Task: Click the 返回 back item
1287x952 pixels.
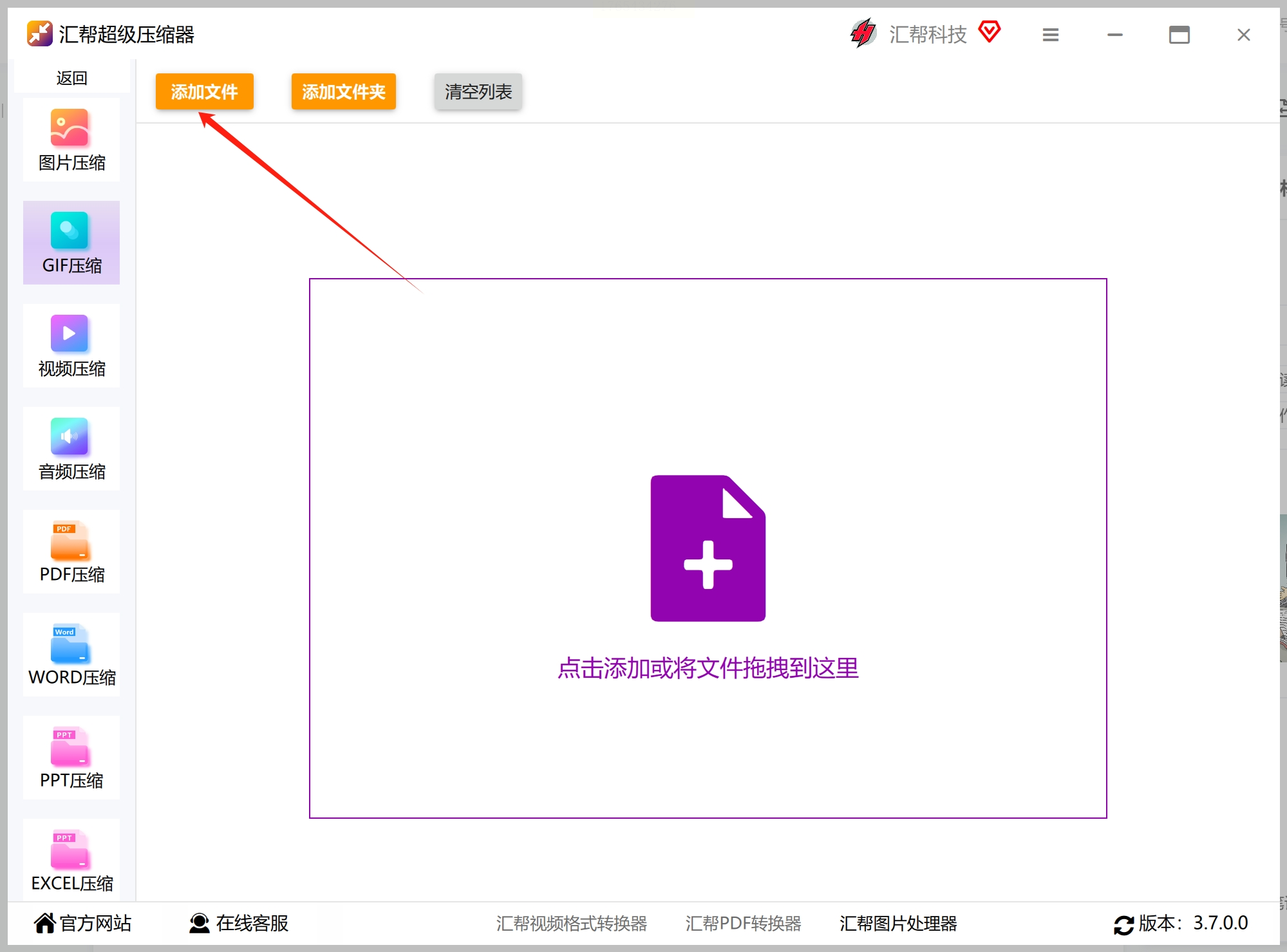Action: tap(71, 78)
